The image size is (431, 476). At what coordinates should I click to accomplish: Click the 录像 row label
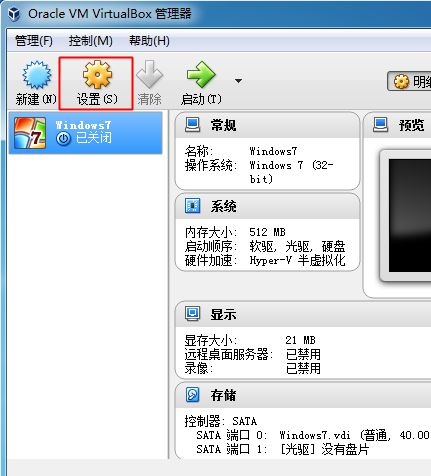(199, 368)
